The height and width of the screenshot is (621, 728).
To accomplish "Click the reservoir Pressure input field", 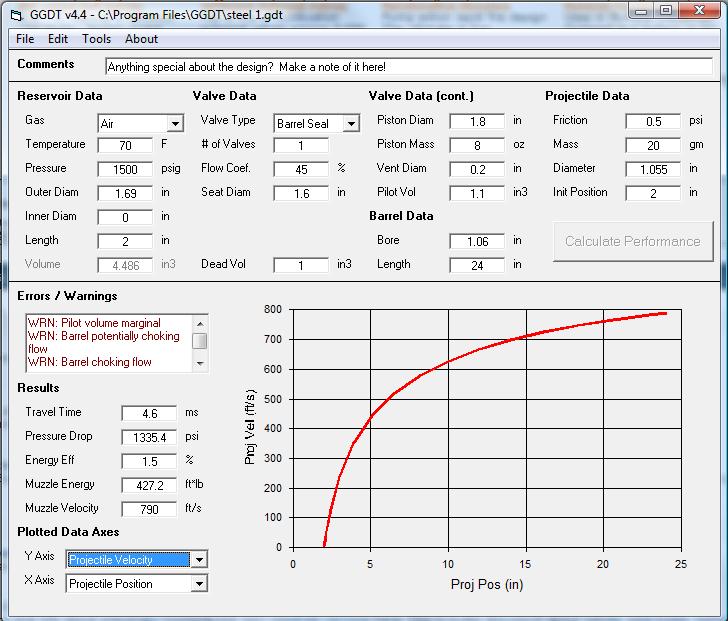I will (125, 169).
